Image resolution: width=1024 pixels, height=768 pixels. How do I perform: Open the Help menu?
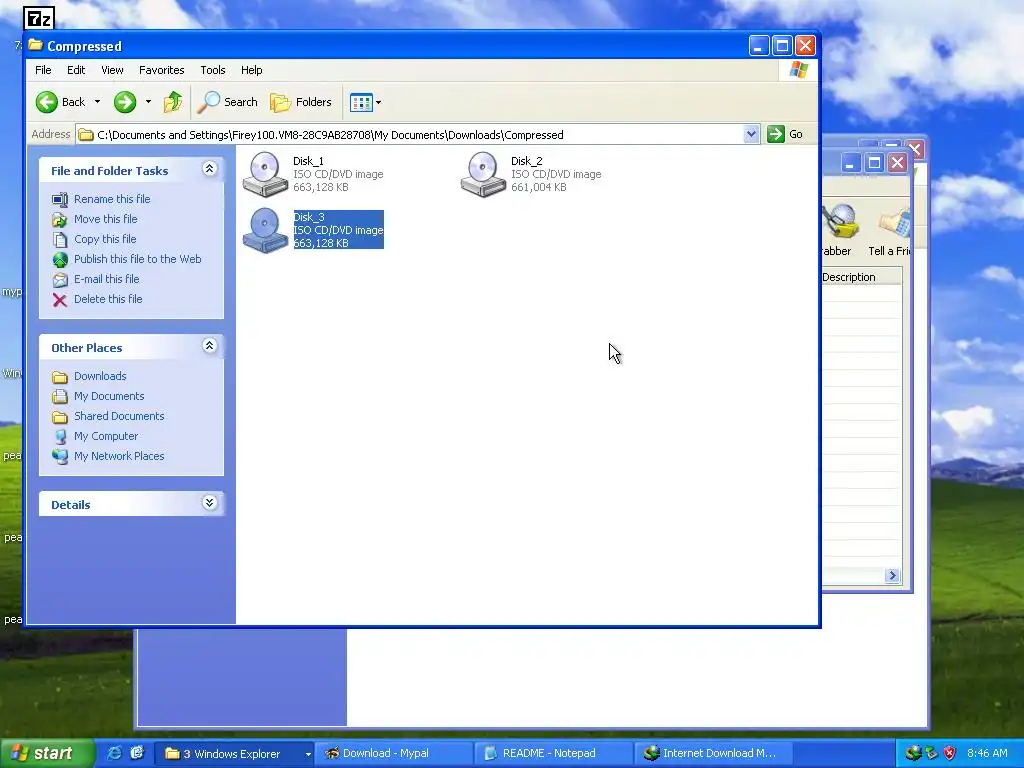251,70
